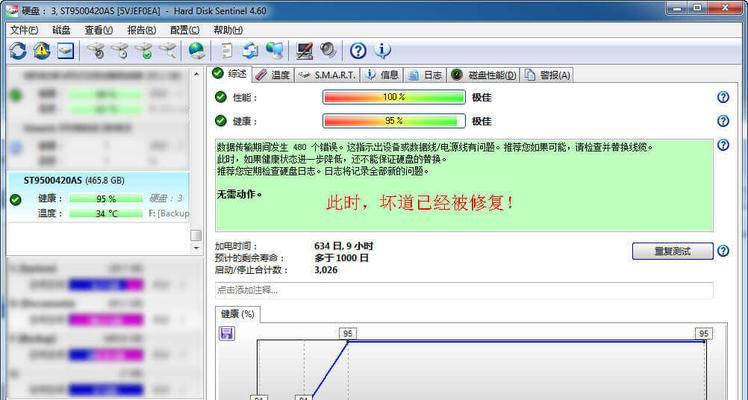Switch to the 信息 tab
Image resolution: width=748 pixels, height=400 pixels.
[382, 75]
